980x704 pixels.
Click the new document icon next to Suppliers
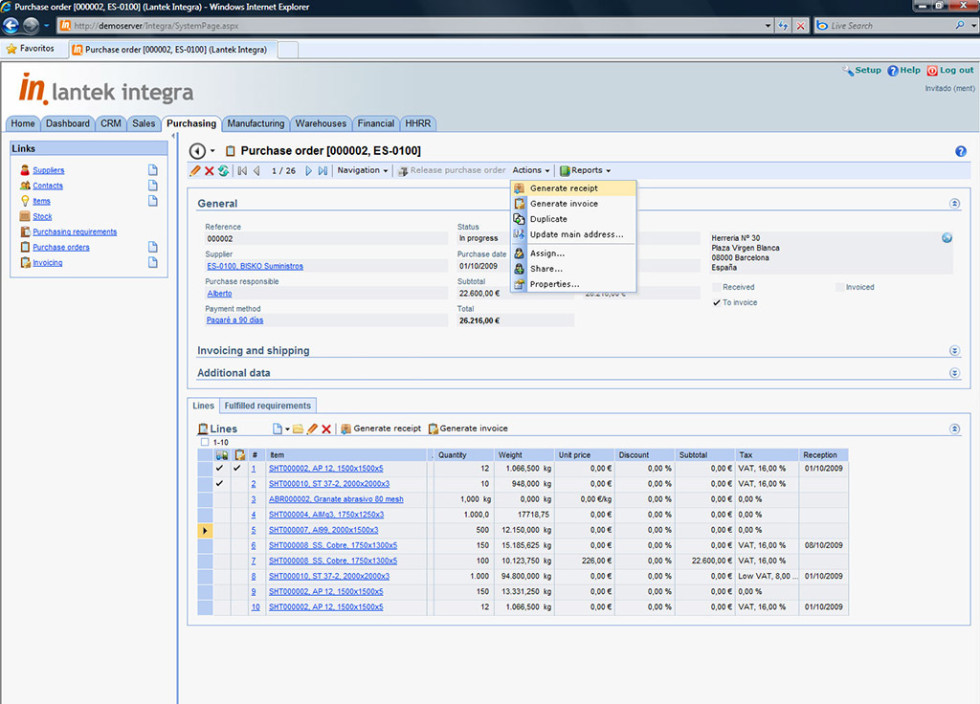pyautogui.click(x=153, y=170)
